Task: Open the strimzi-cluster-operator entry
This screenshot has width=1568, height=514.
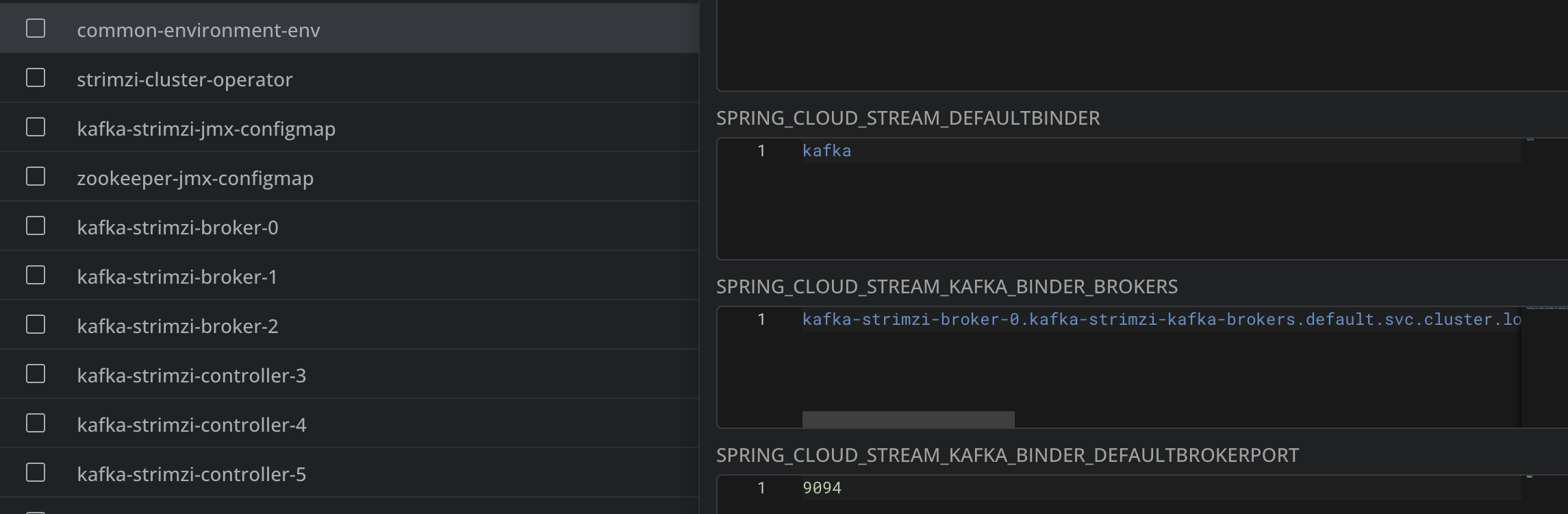Action: pyautogui.click(x=349, y=78)
